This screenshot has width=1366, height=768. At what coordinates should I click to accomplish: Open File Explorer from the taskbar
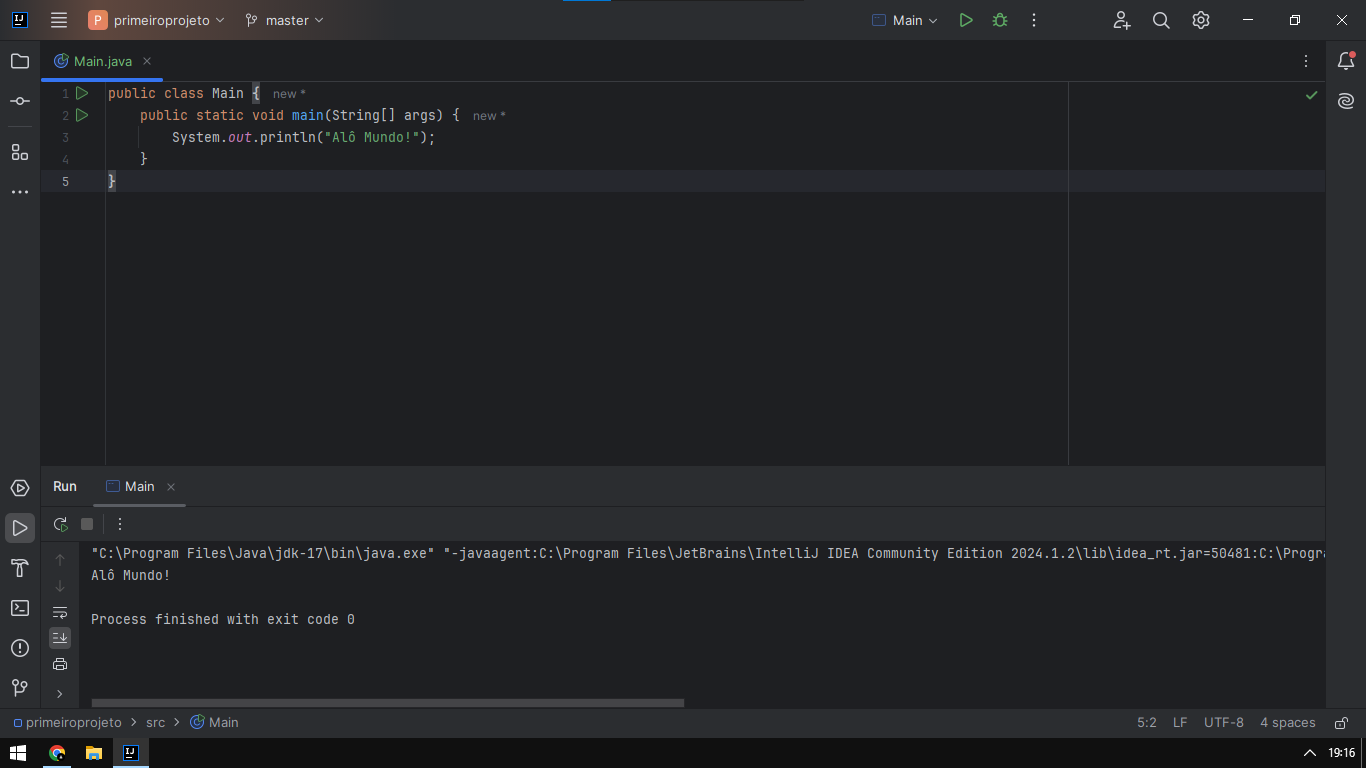(x=94, y=753)
